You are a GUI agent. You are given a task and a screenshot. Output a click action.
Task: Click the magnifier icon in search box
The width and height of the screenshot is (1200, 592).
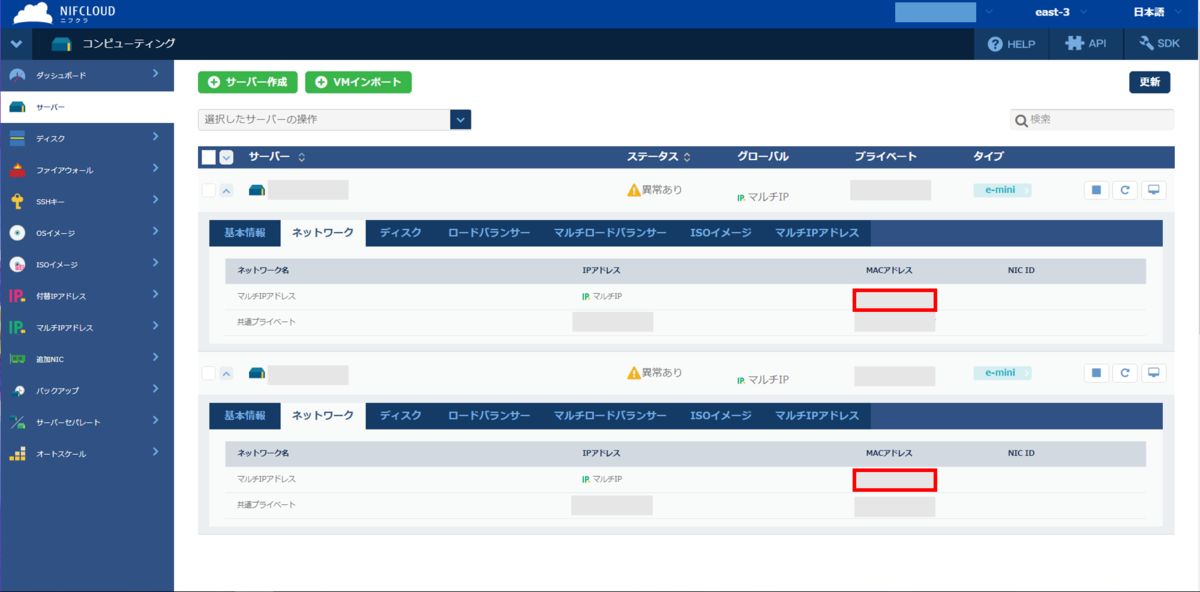1021,120
